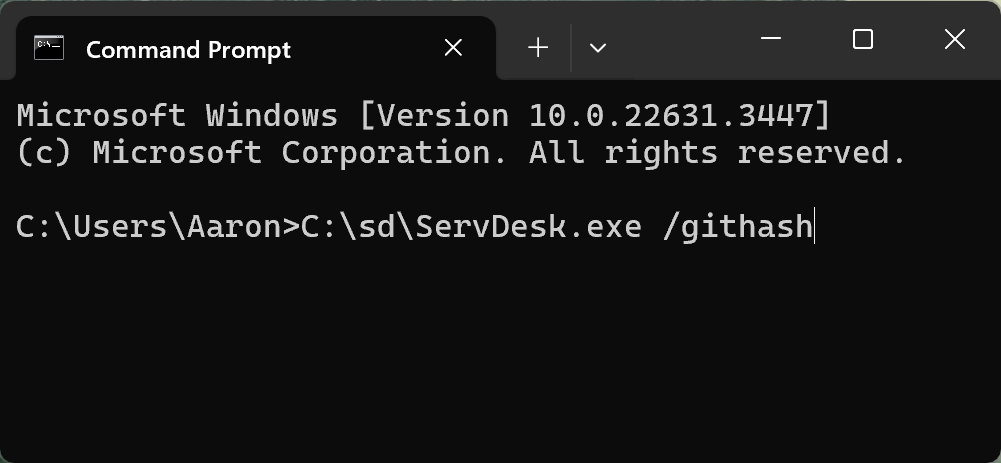The width and height of the screenshot is (1001, 463).
Task: Click the version number 10.0.22631.3447
Action: click(672, 116)
